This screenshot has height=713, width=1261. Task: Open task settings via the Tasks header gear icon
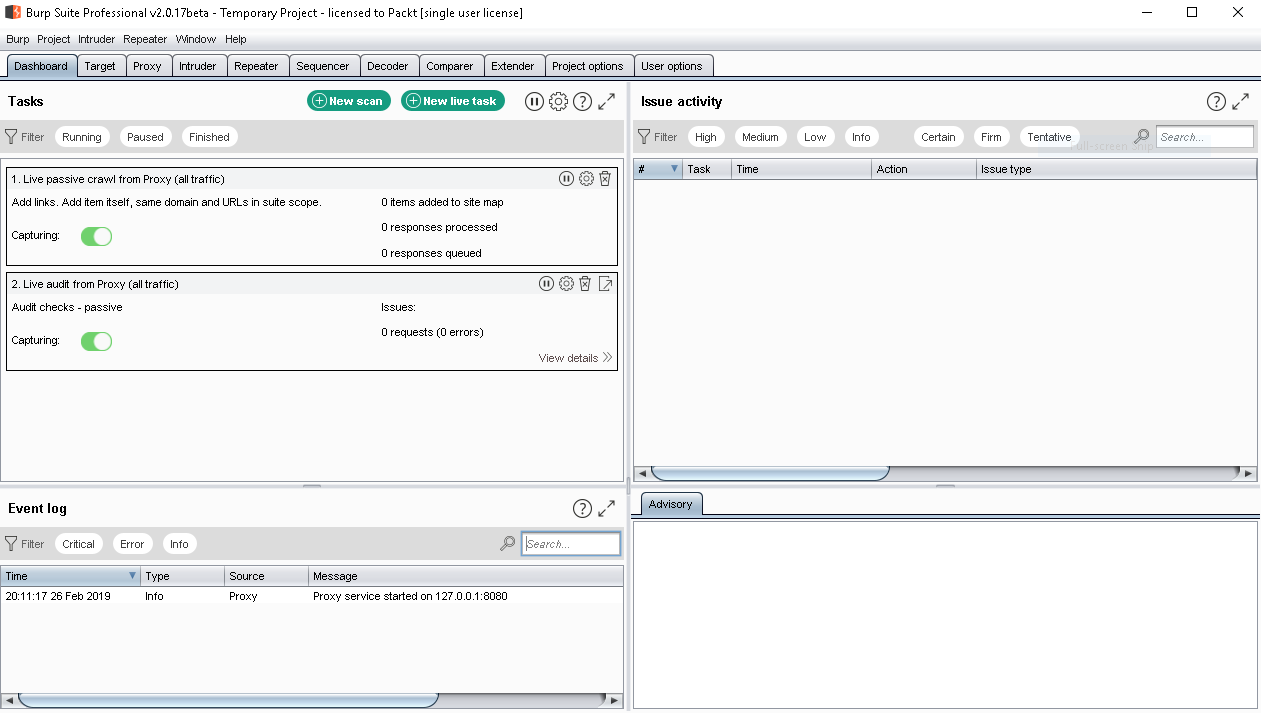[x=559, y=101]
